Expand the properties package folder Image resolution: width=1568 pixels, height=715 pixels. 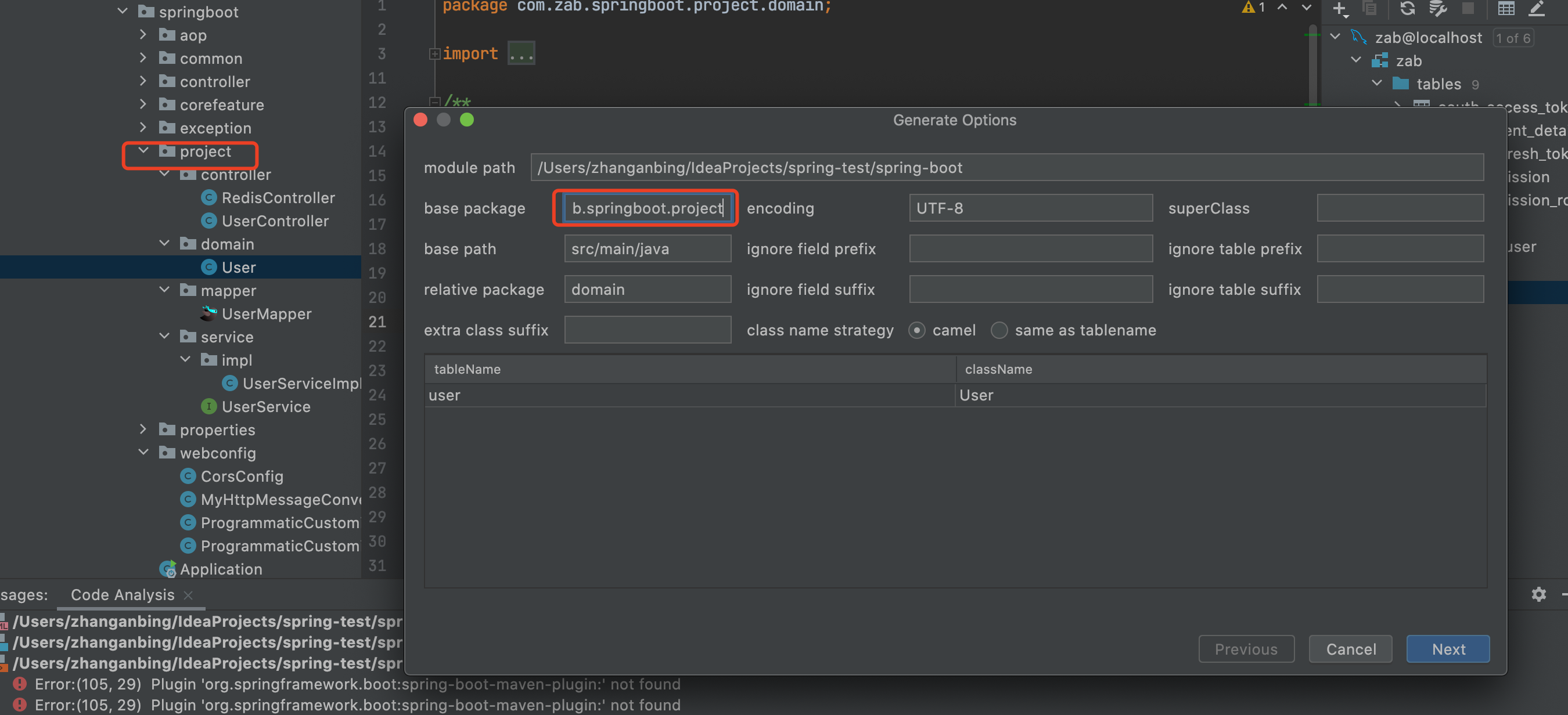pyautogui.click(x=143, y=429)
